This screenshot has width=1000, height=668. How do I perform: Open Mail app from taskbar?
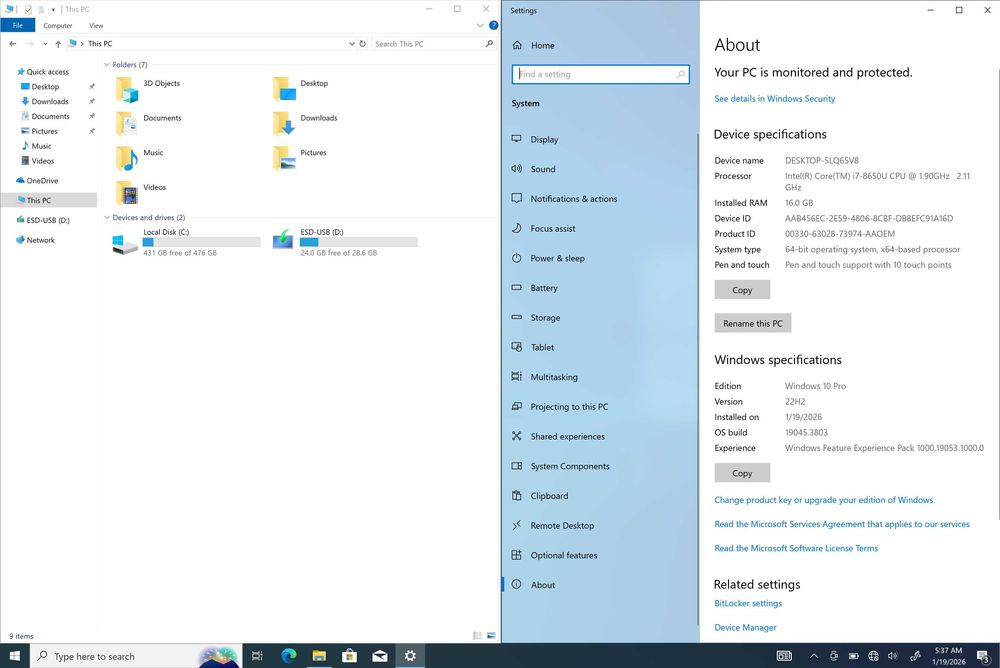(380, 655)
